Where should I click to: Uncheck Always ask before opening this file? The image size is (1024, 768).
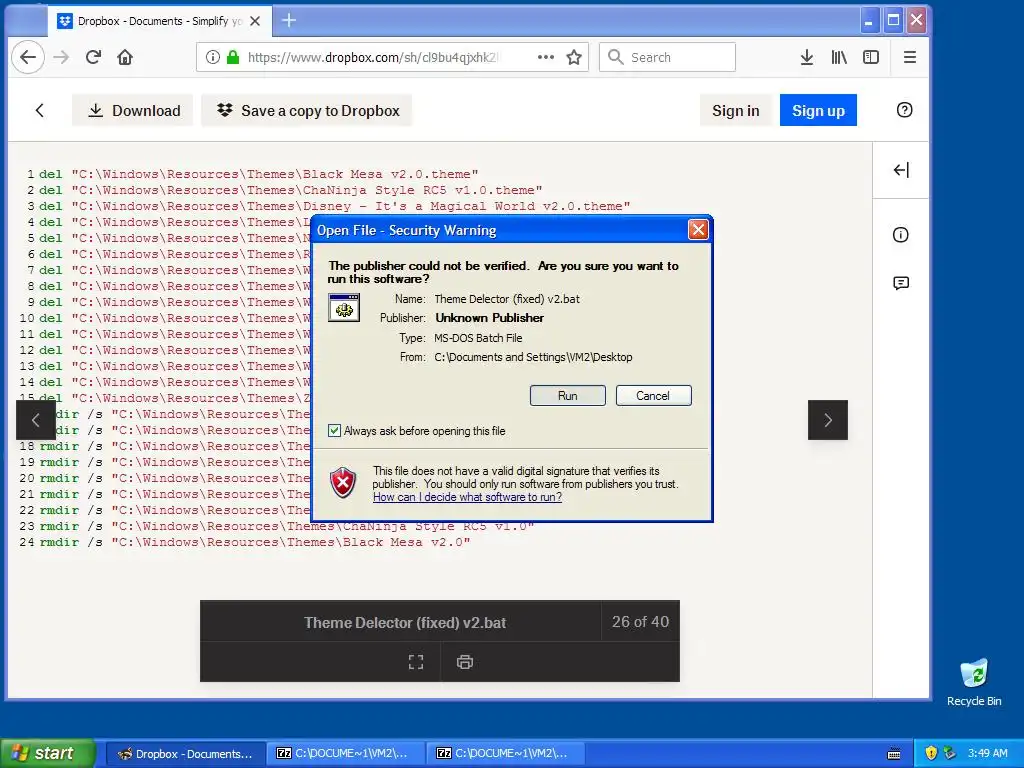[x=334, y=431]
